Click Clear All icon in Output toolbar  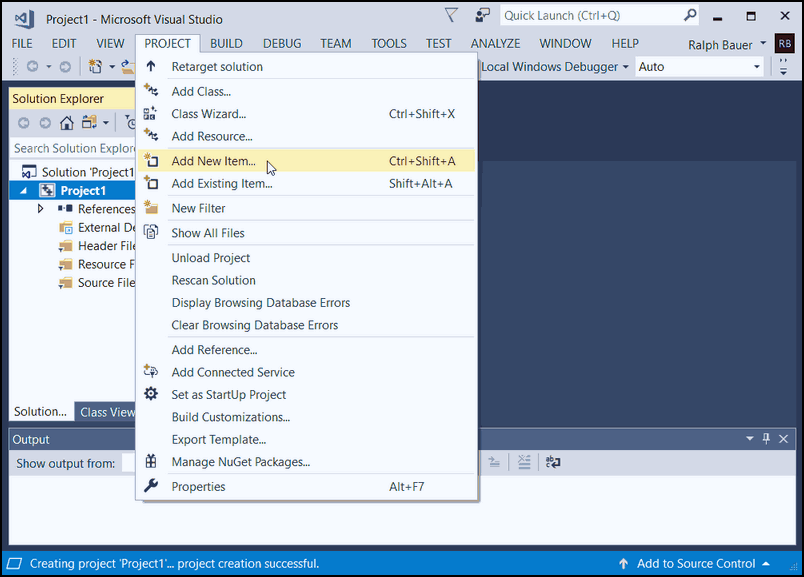click(524, 462)
